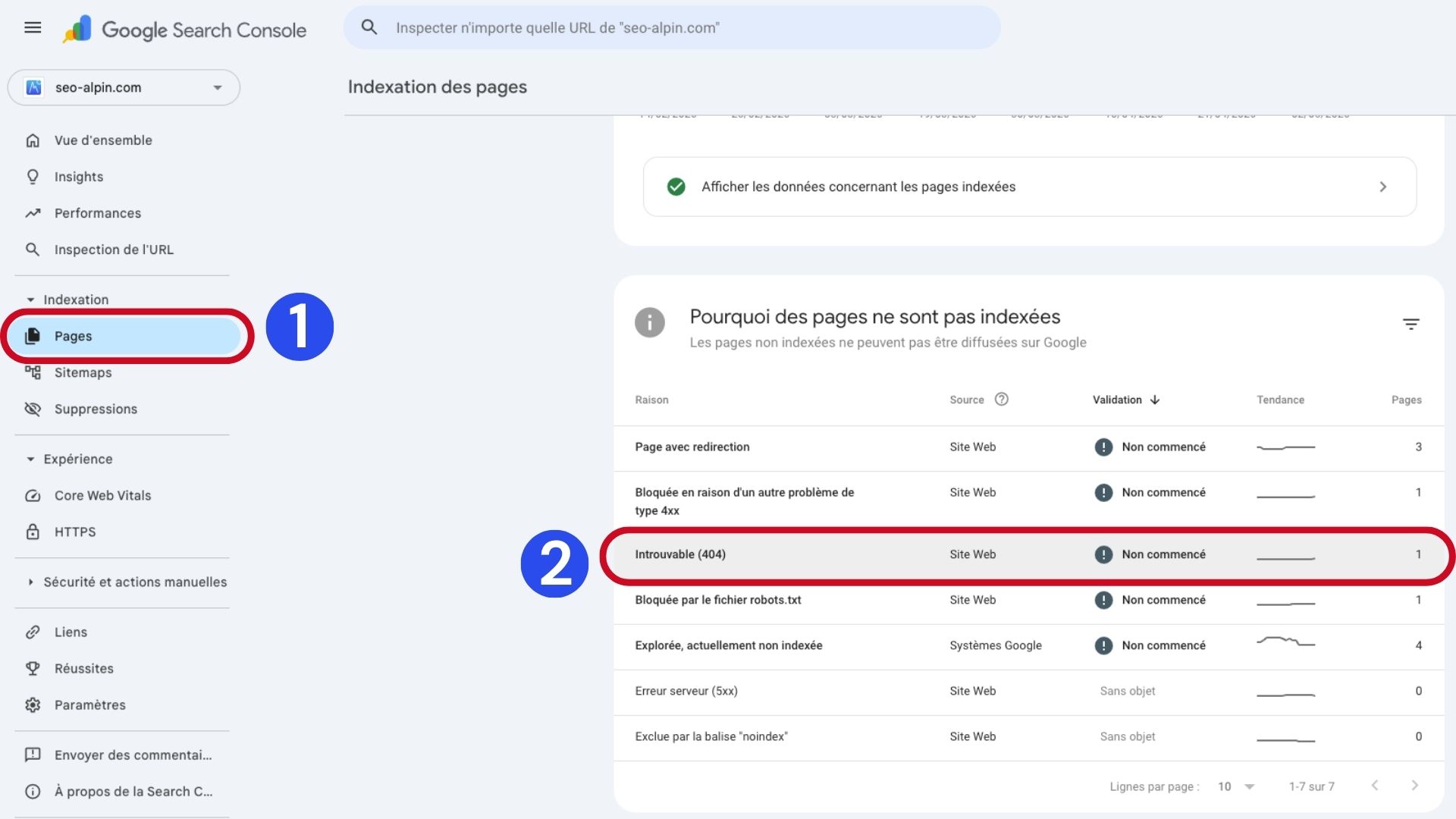Click the Insights lightbulb icon
The image size is (1456, 819).
(x=33, y=177)
